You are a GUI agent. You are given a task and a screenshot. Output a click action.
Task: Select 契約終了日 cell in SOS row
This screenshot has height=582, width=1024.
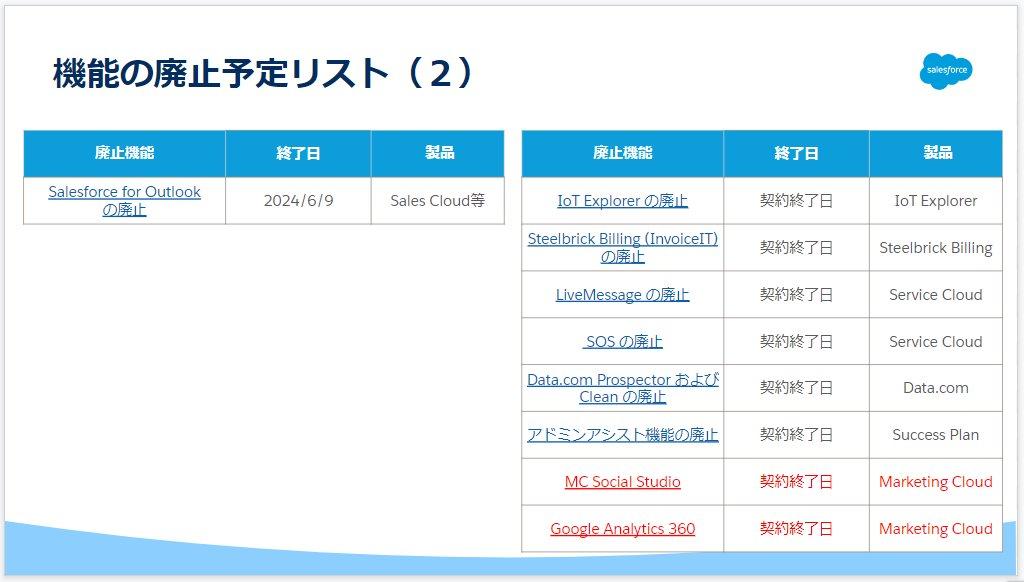coord(796,342)
